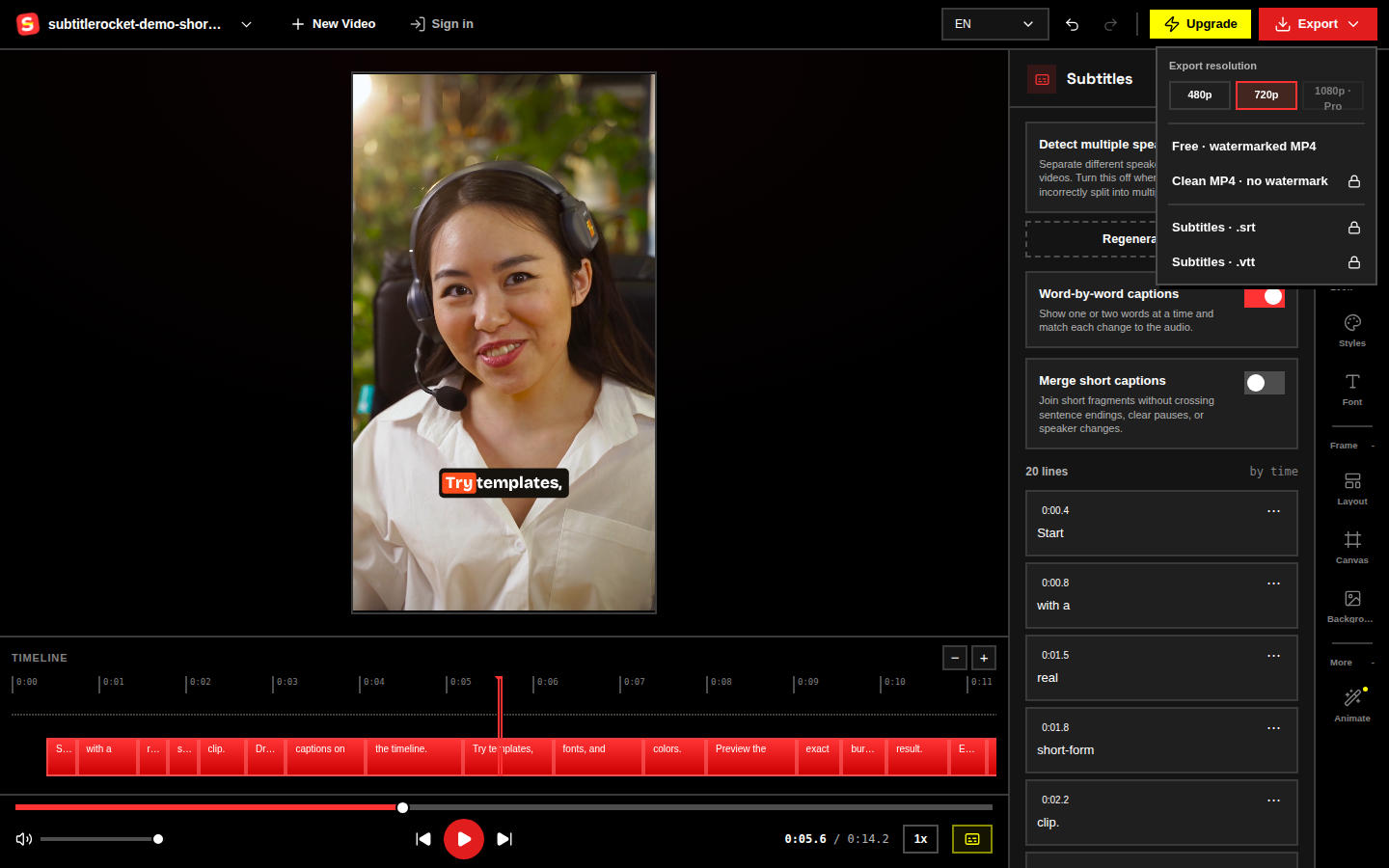Click the redo arrow icon
This screenshot has width=1389, height=868.
(x=1110, y=24)
